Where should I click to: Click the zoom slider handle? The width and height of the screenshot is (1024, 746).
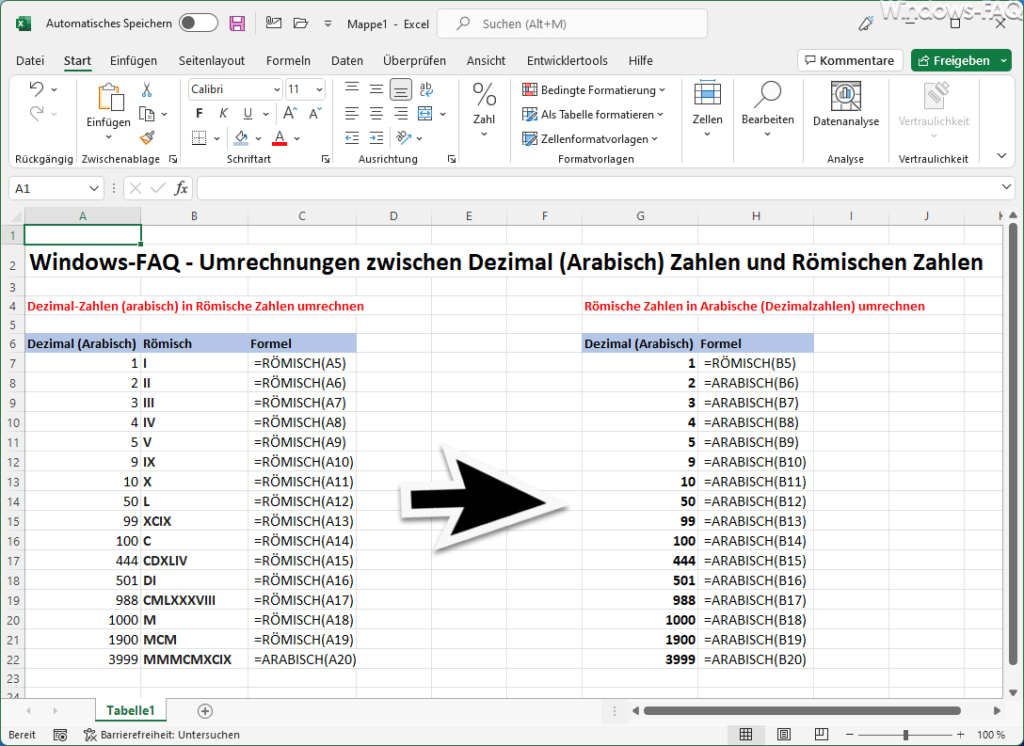(x=905, y=735)
